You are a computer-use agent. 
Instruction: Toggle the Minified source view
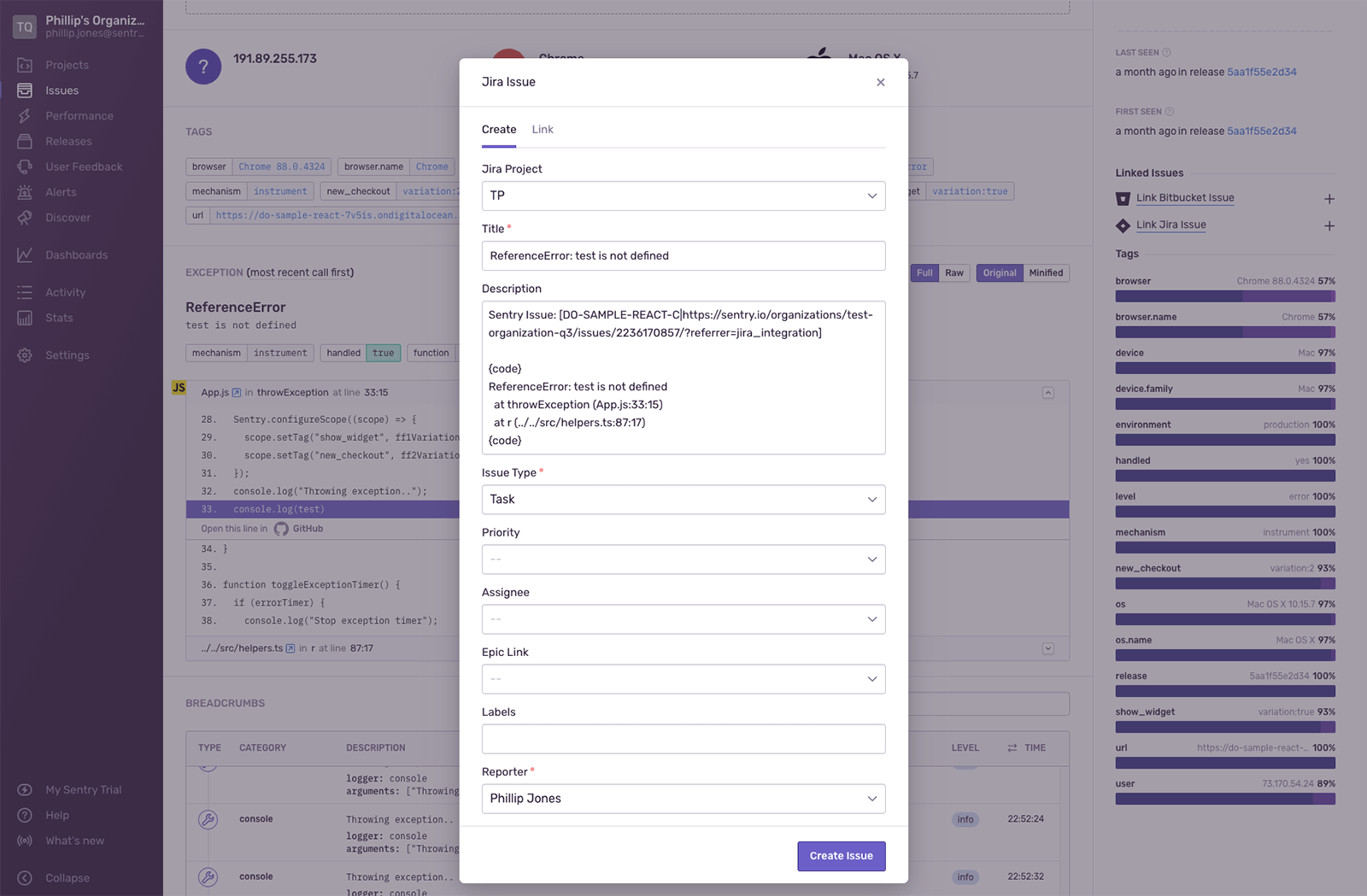coord(1046,272)
